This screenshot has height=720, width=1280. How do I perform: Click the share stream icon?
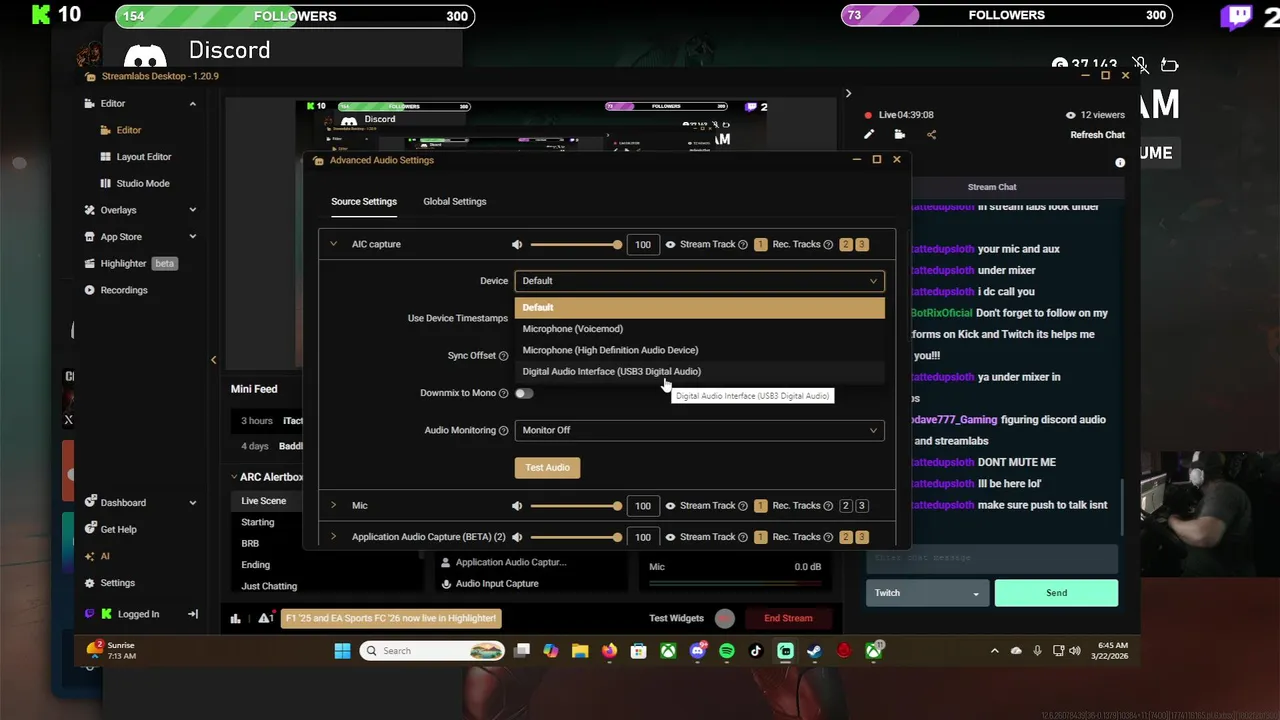click(x=931, y=135)
